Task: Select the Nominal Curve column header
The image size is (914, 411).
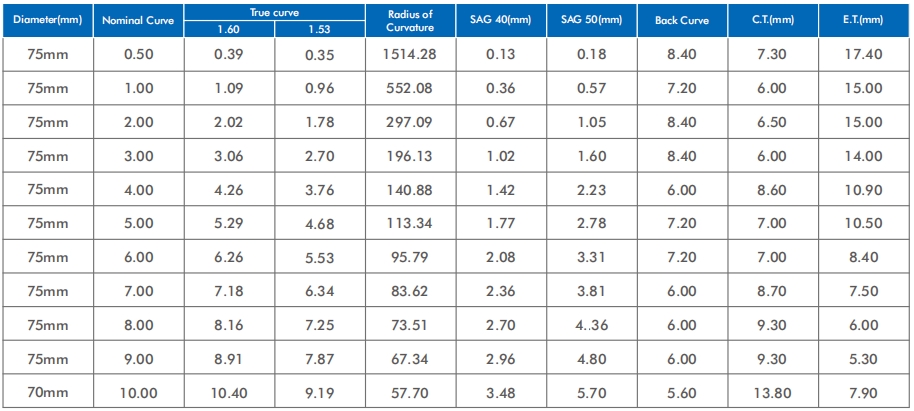Action: (138, 20)
